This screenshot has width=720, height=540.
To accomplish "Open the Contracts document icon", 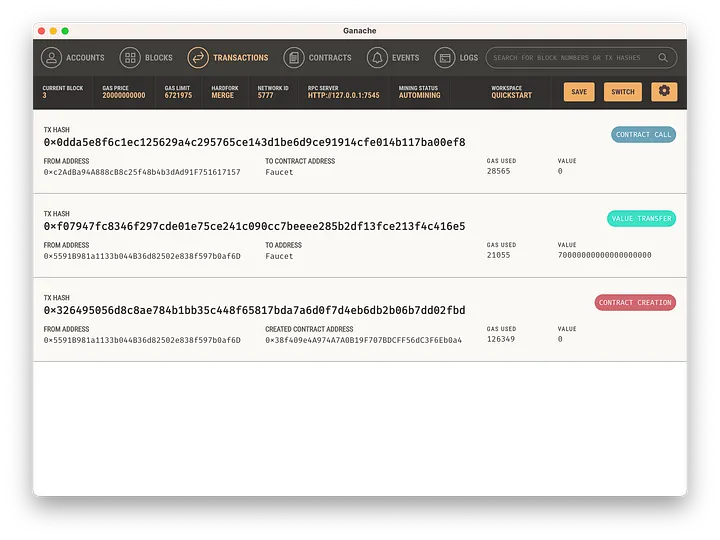I will 293,58.
